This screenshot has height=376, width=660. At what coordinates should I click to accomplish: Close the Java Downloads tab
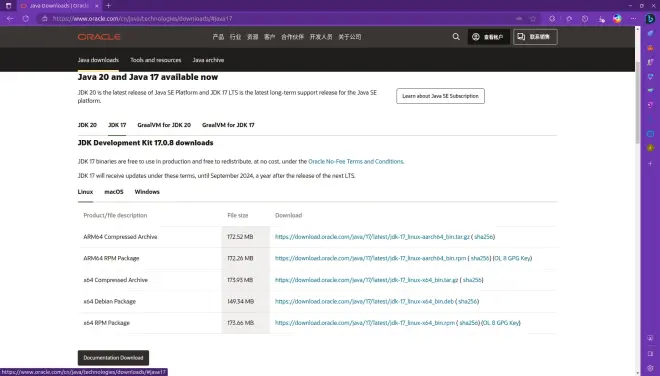[96, 6]
